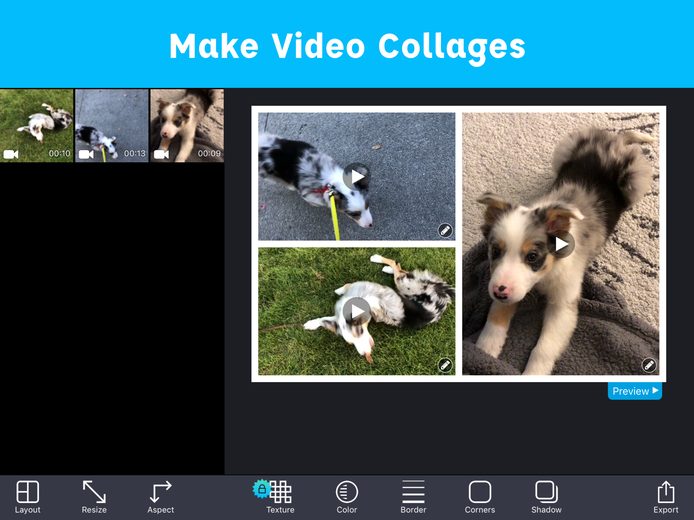The width and height of the screenshot is (694, 520).
Task: Open the Corners tool
Action: coord(480,497)
